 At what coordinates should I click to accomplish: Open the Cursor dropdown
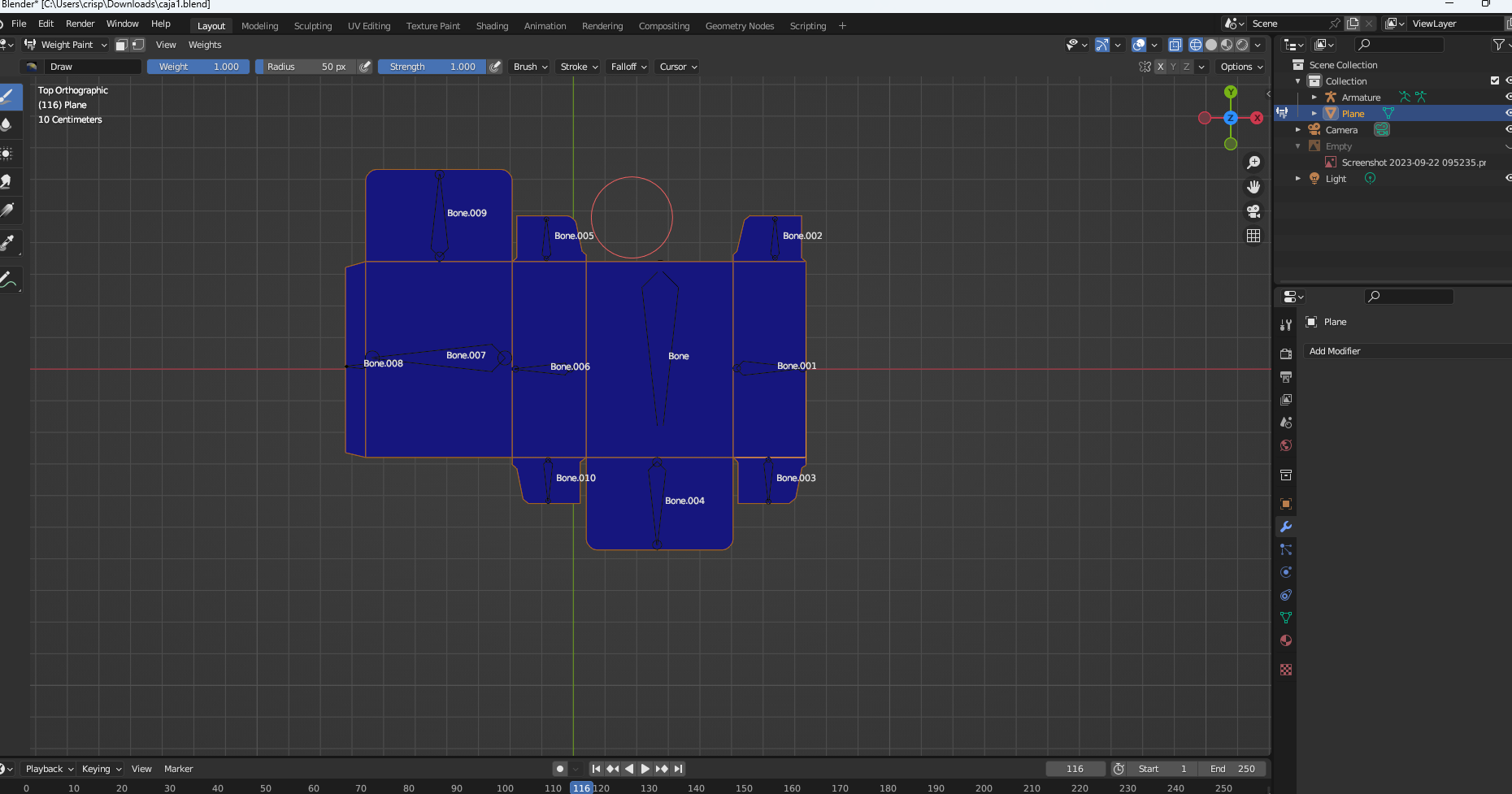678,67
